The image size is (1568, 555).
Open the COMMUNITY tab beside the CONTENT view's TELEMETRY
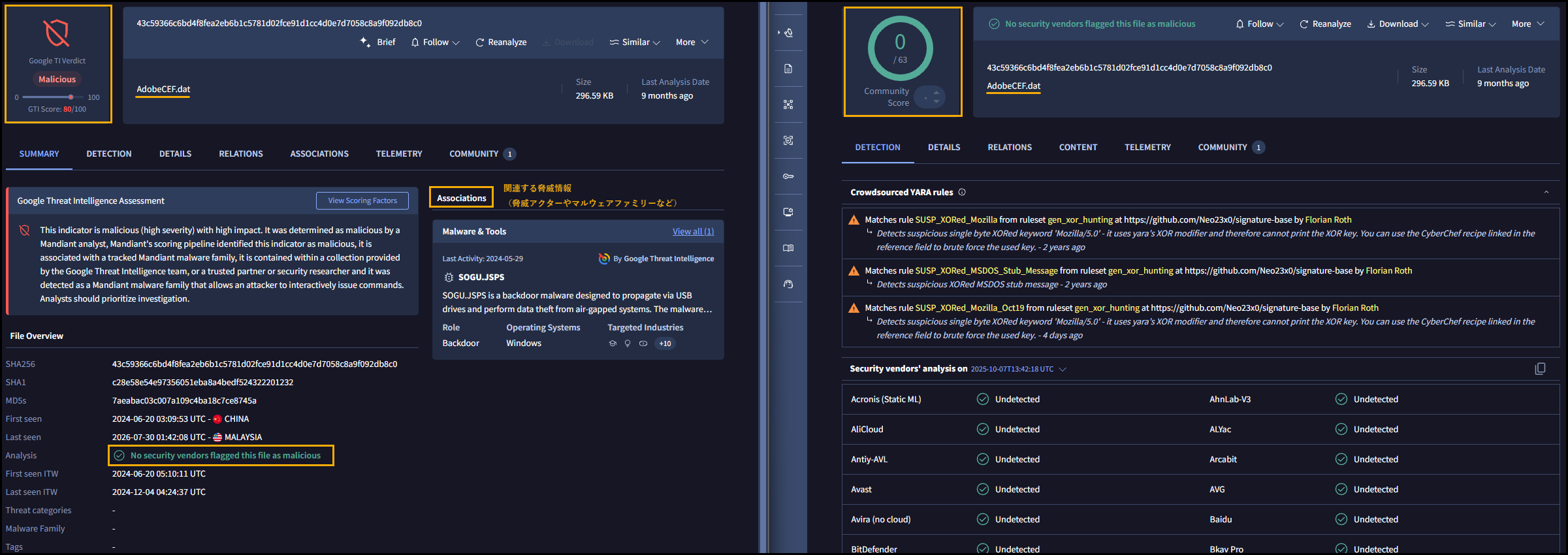pos(1231,148)
